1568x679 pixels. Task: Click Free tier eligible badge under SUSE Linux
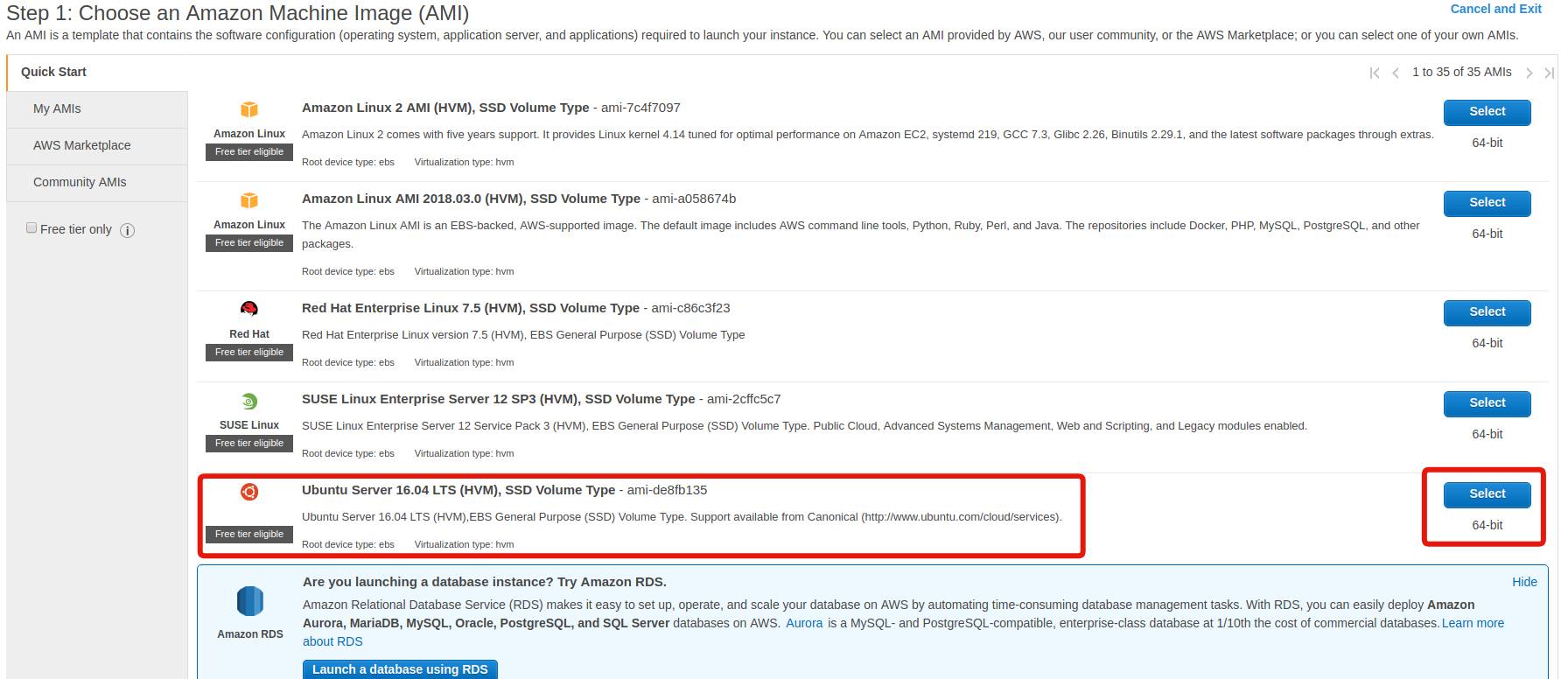(249, 443)
